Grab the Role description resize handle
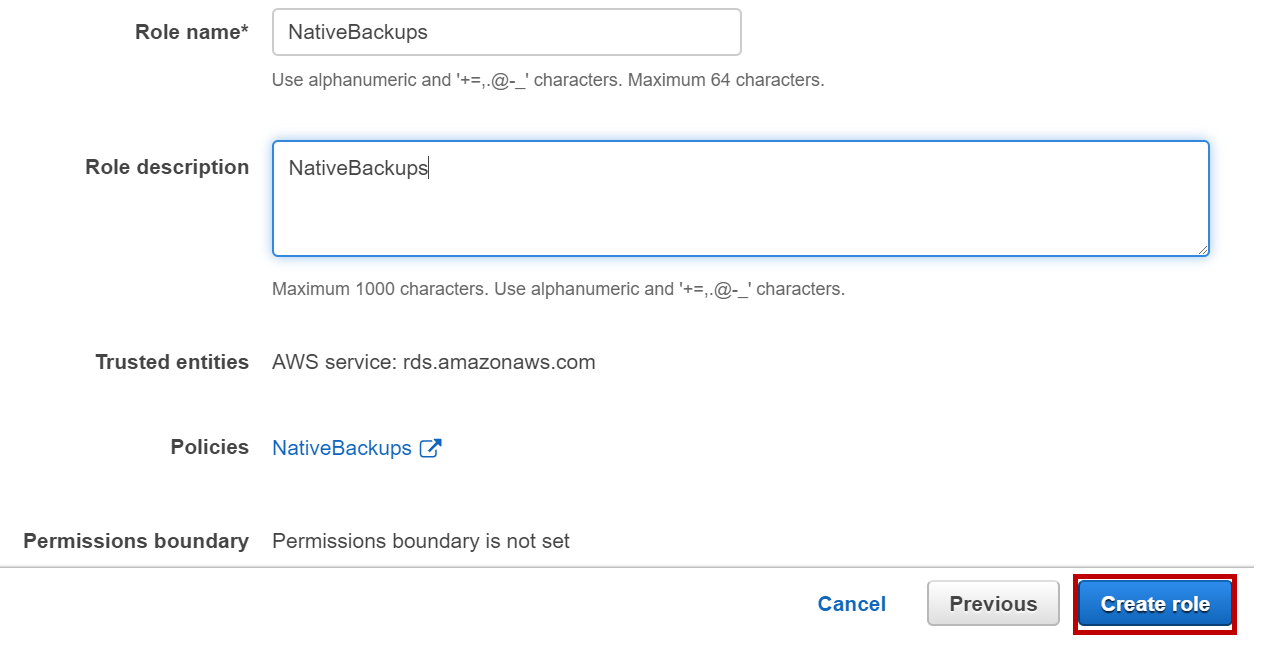 (x=1202, y=249)
